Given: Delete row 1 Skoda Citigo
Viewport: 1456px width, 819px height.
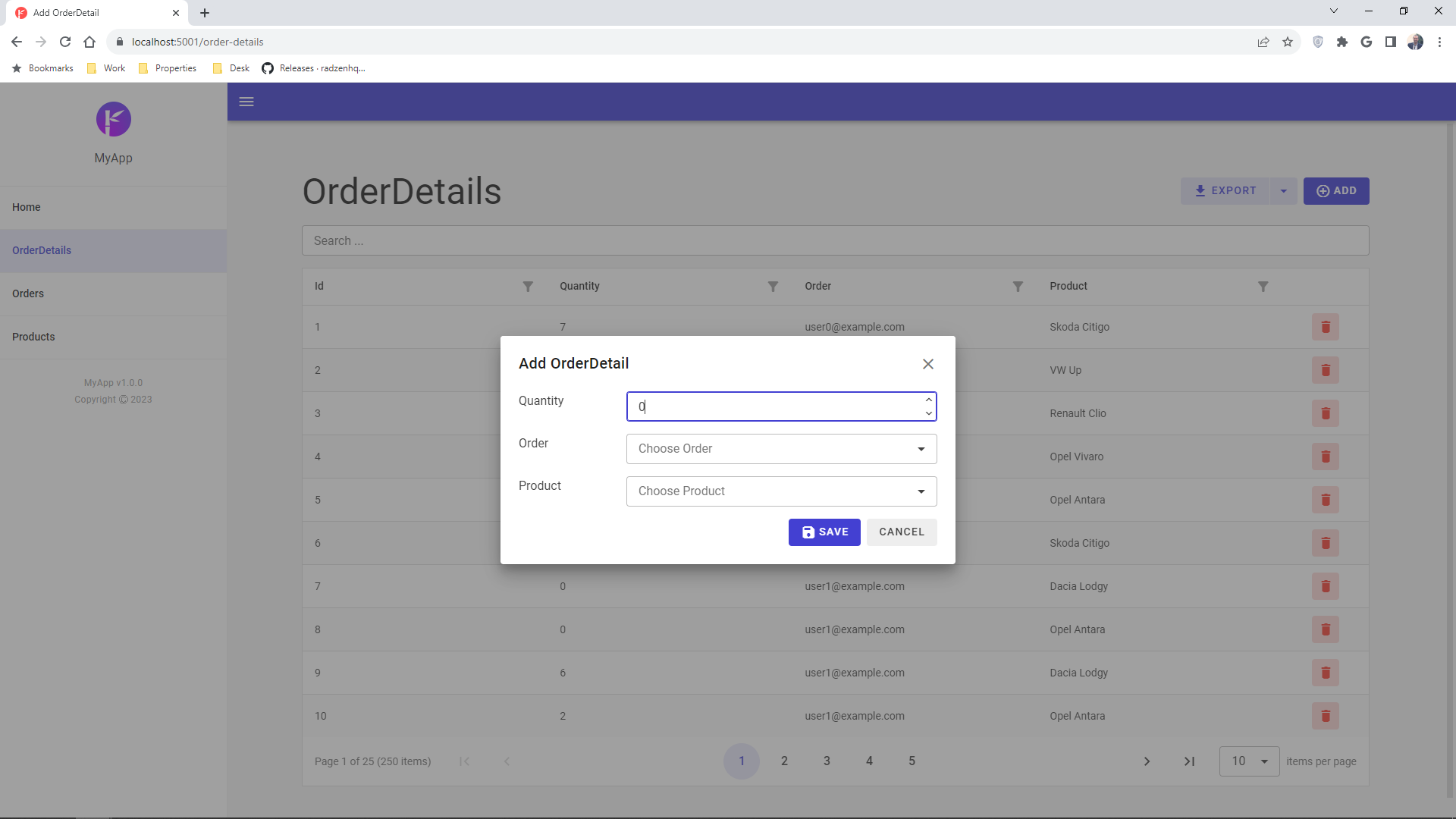Looking at the screenshot, I should [1326, 327].
